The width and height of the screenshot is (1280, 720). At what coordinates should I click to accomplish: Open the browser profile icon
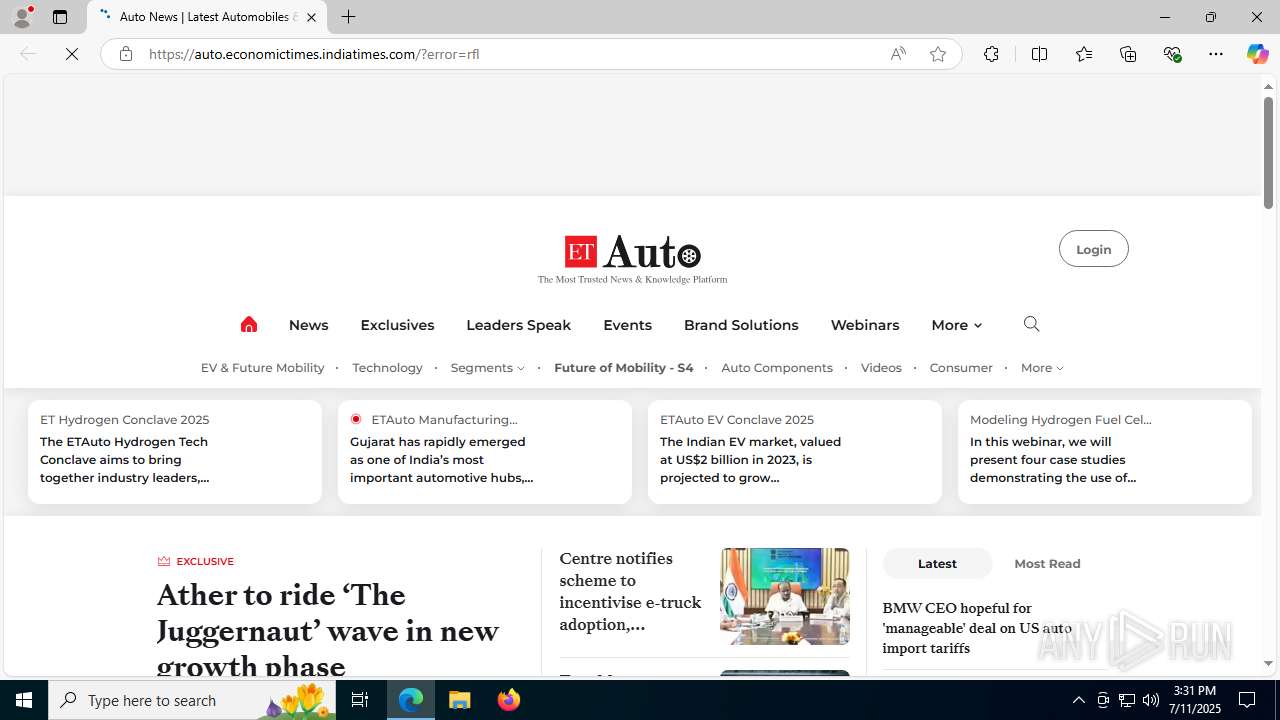(x=22, y=17)
